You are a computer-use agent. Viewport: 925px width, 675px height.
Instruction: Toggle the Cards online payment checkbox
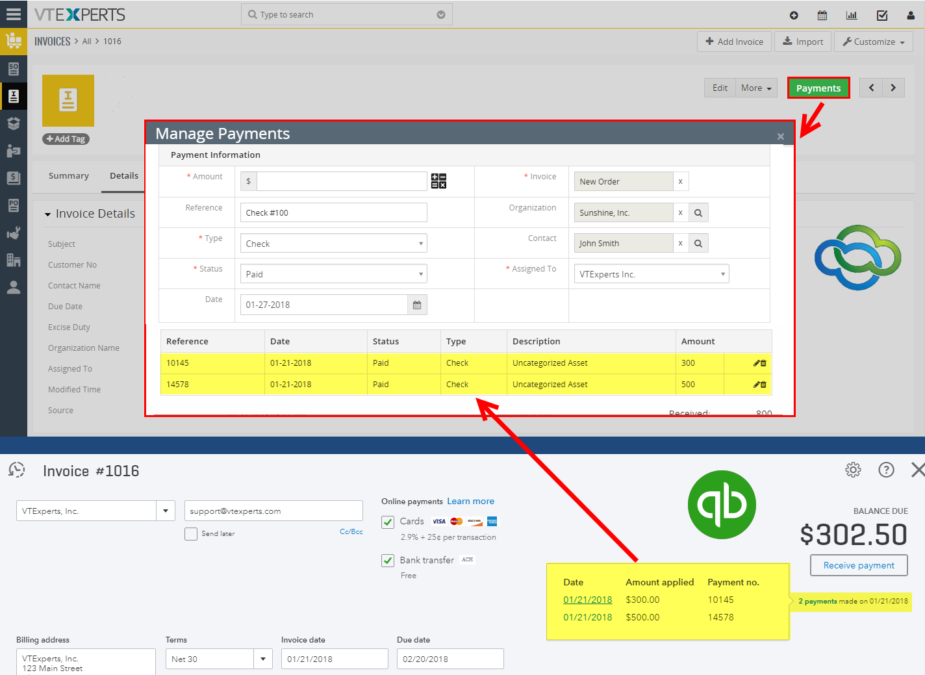388,522
